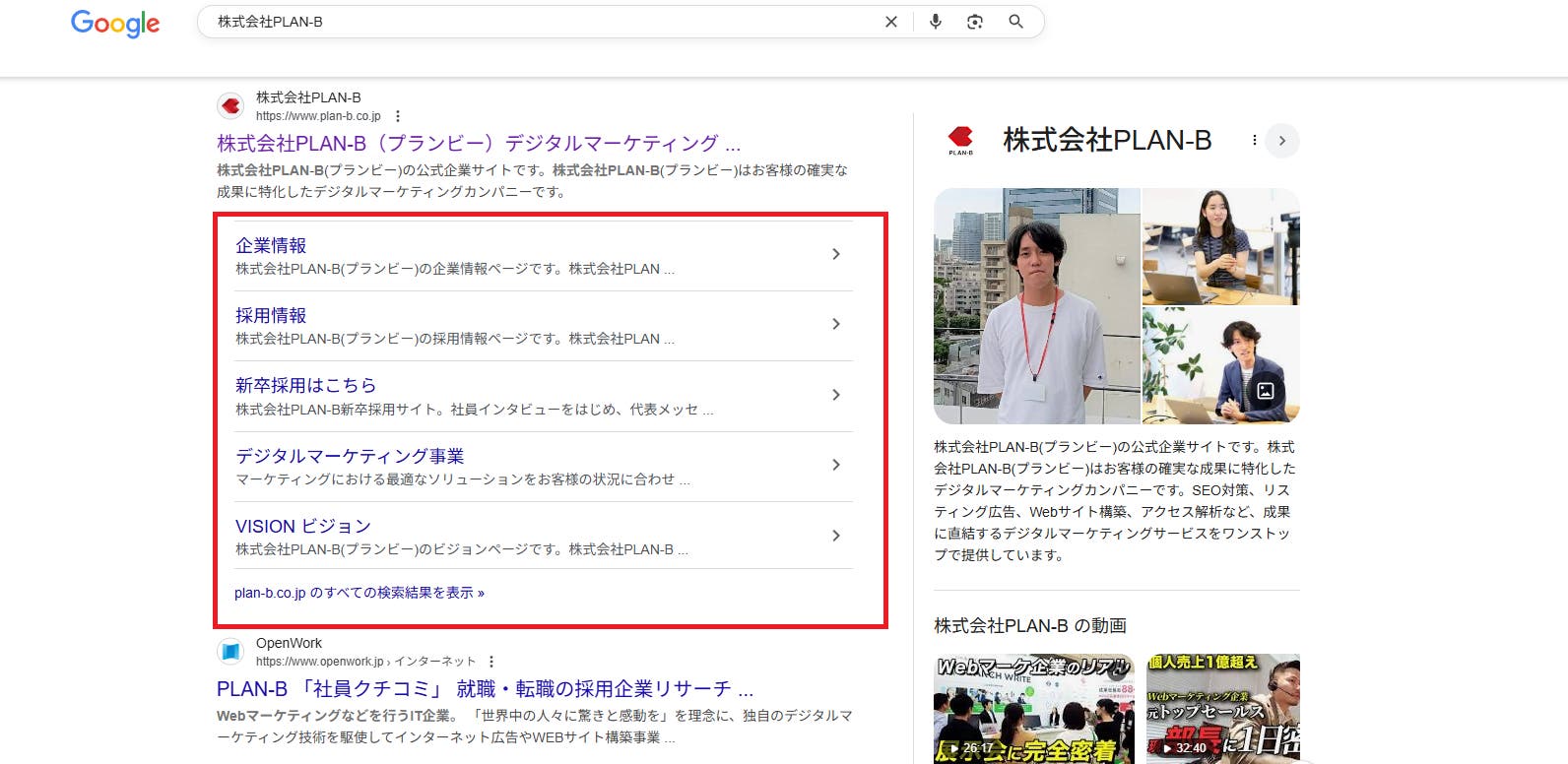Open Google Lens image search icon
Screen dimensions: 1568x764
[x=975, y=22]
